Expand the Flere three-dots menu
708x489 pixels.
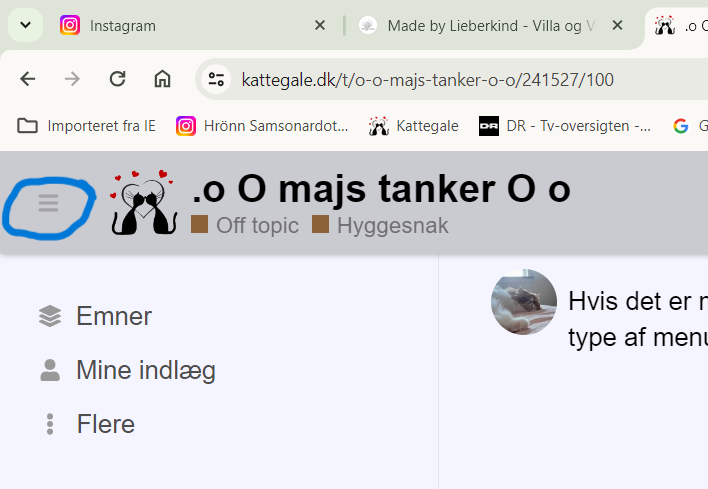[x=50, y=424]
